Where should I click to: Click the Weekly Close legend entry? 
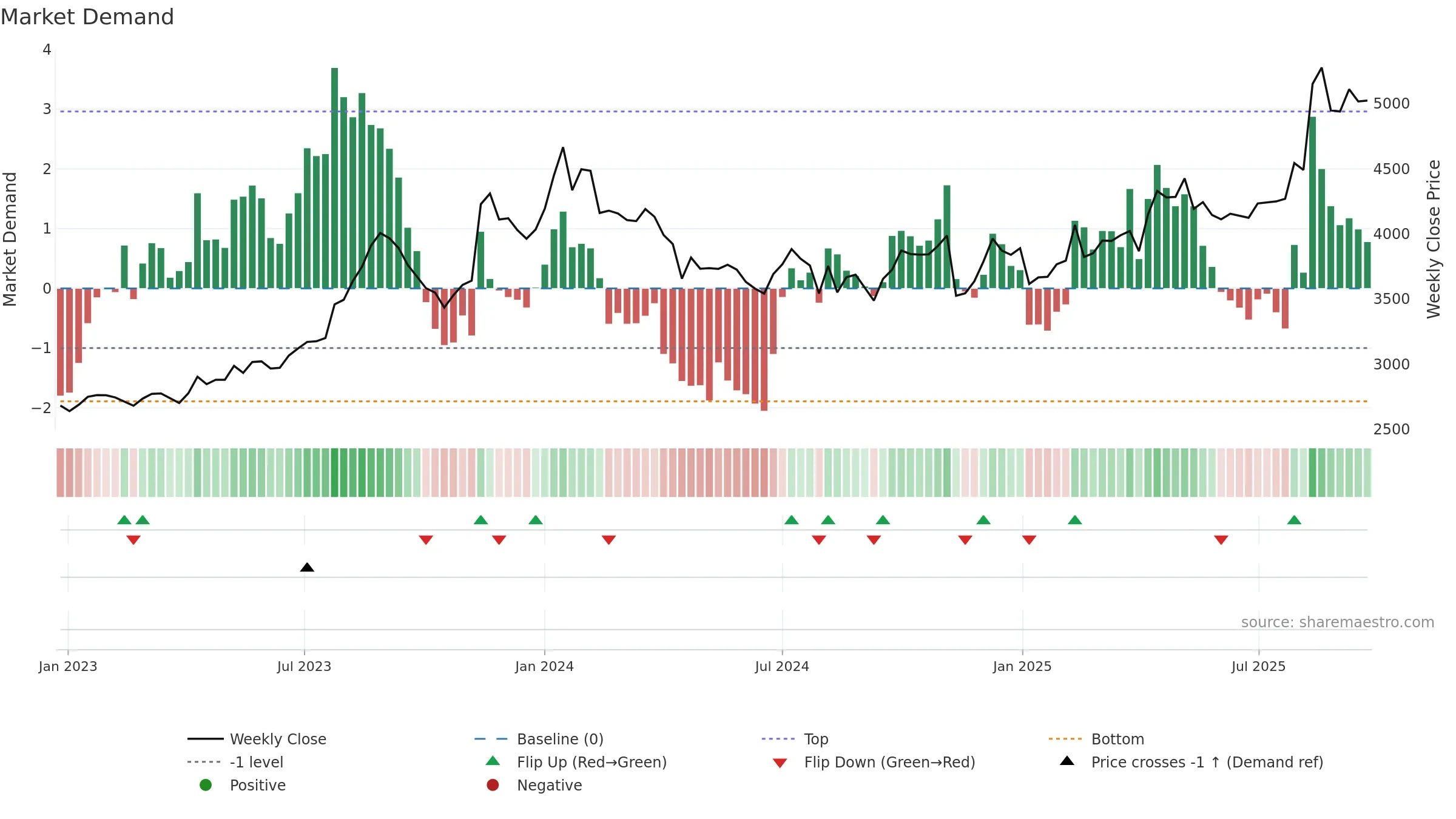(x=257, y=739)
